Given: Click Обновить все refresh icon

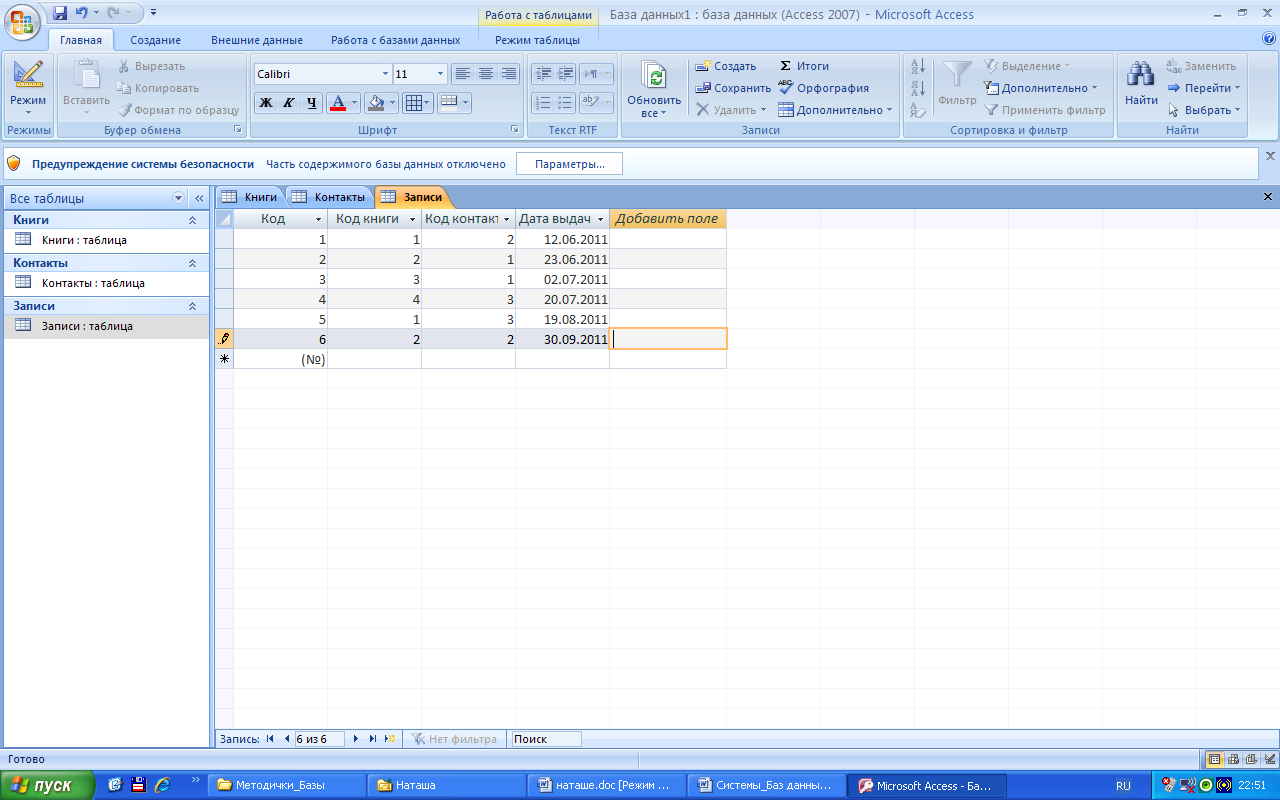Looking at the screenshot, I should point(654,78).
